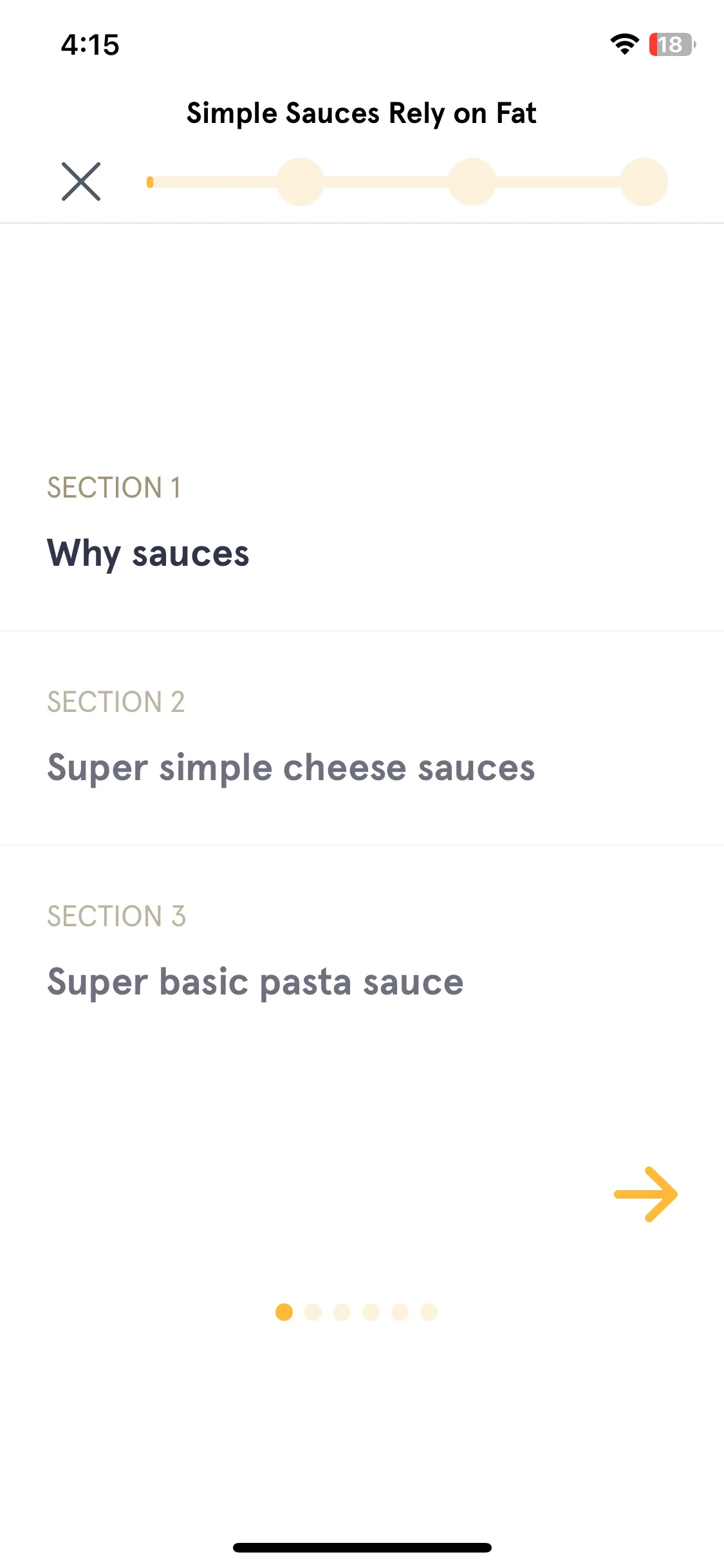Click the progress bar starting point

click(x=150, y=182)
